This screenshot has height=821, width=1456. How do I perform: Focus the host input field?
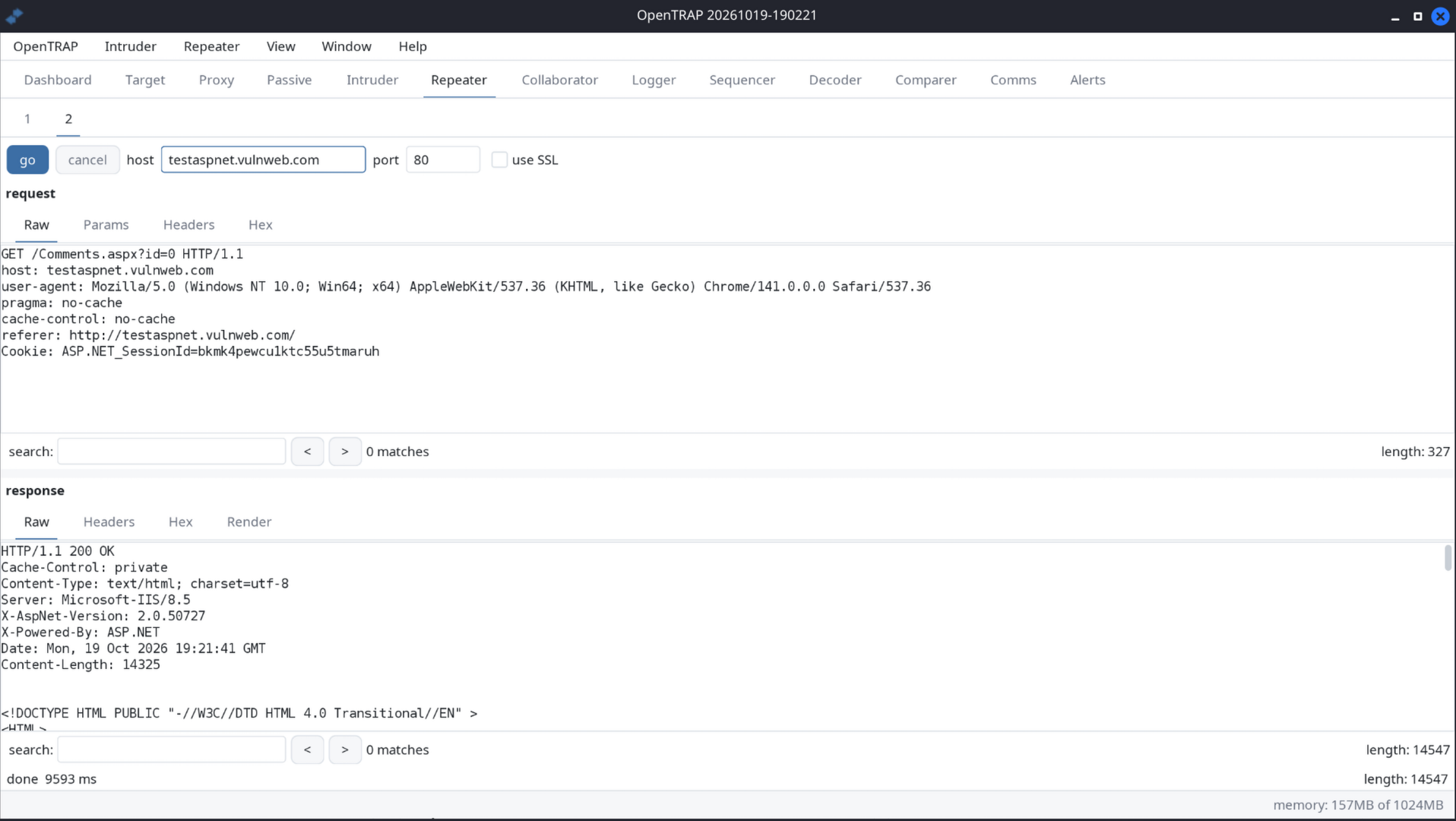point(263,160)
